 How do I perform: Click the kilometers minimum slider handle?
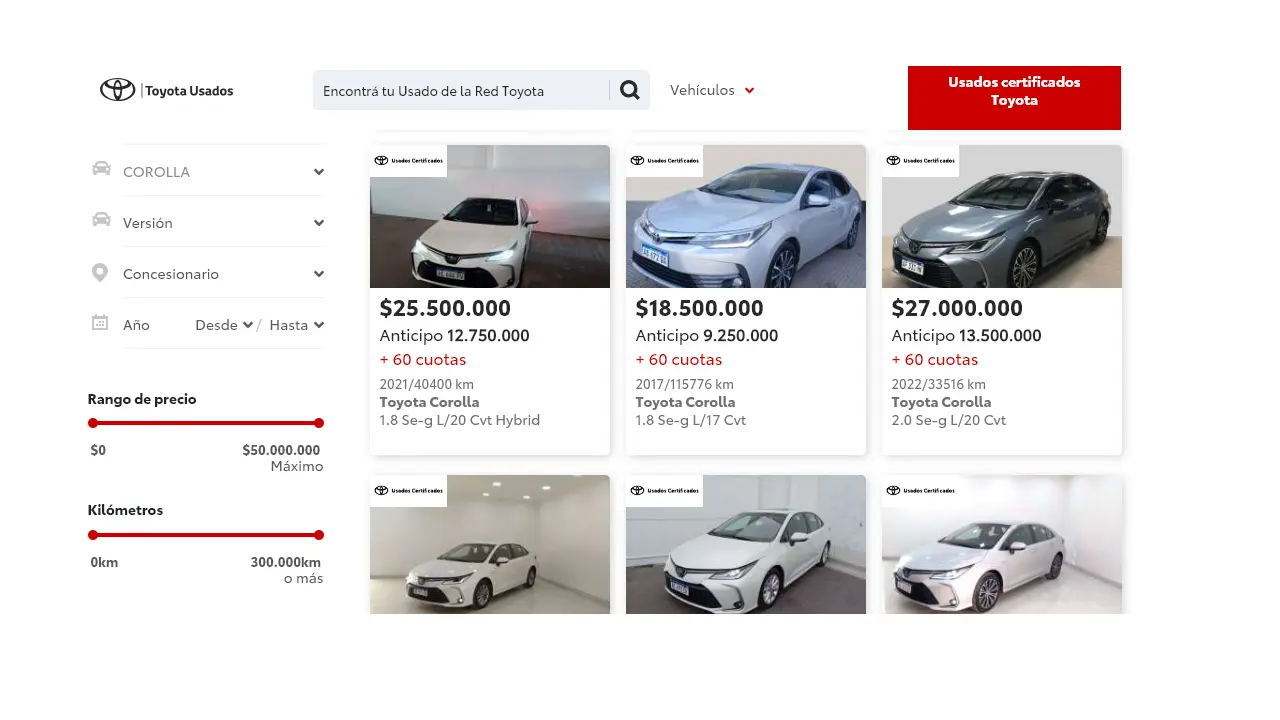coord(93,535)
